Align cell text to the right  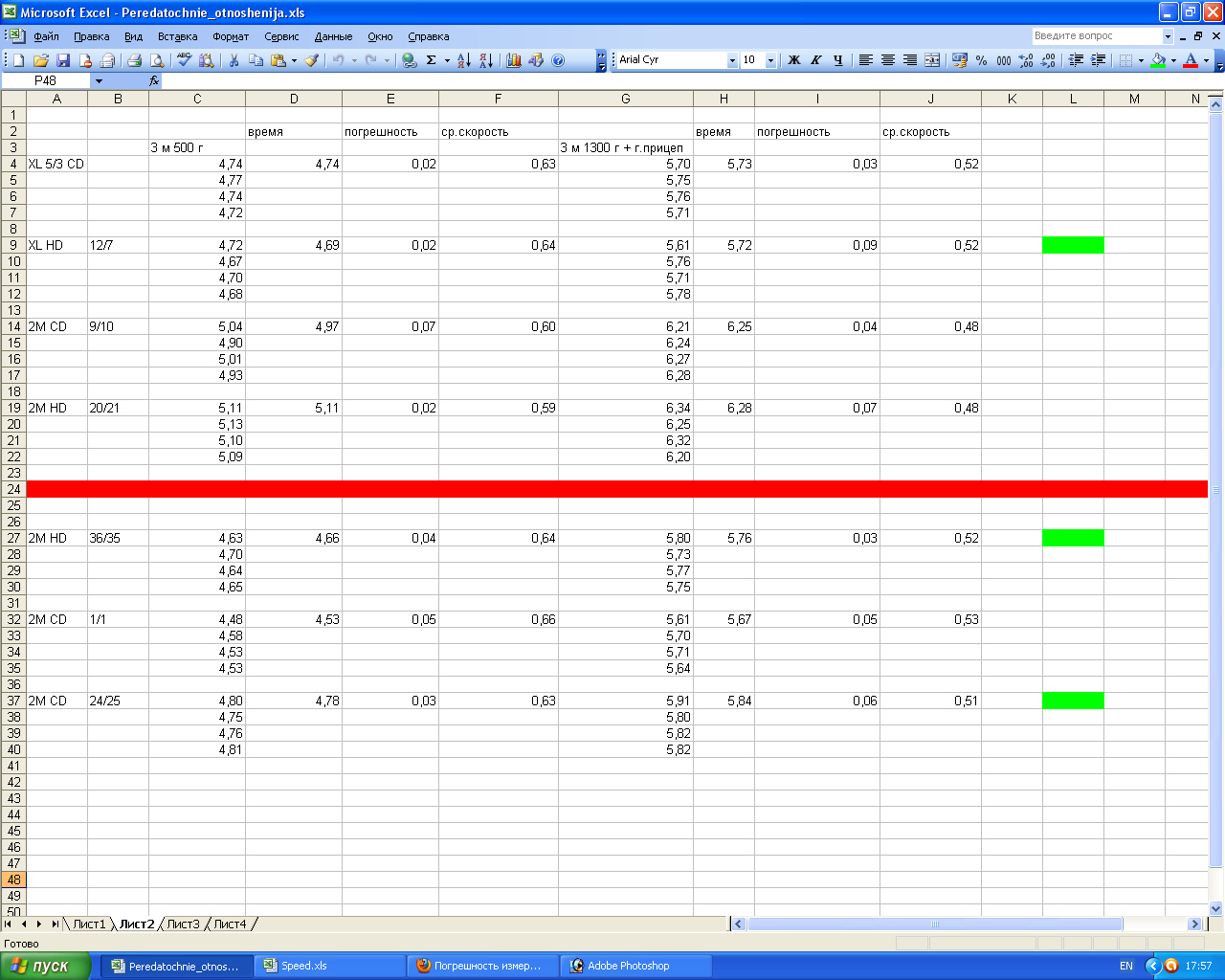910,60
